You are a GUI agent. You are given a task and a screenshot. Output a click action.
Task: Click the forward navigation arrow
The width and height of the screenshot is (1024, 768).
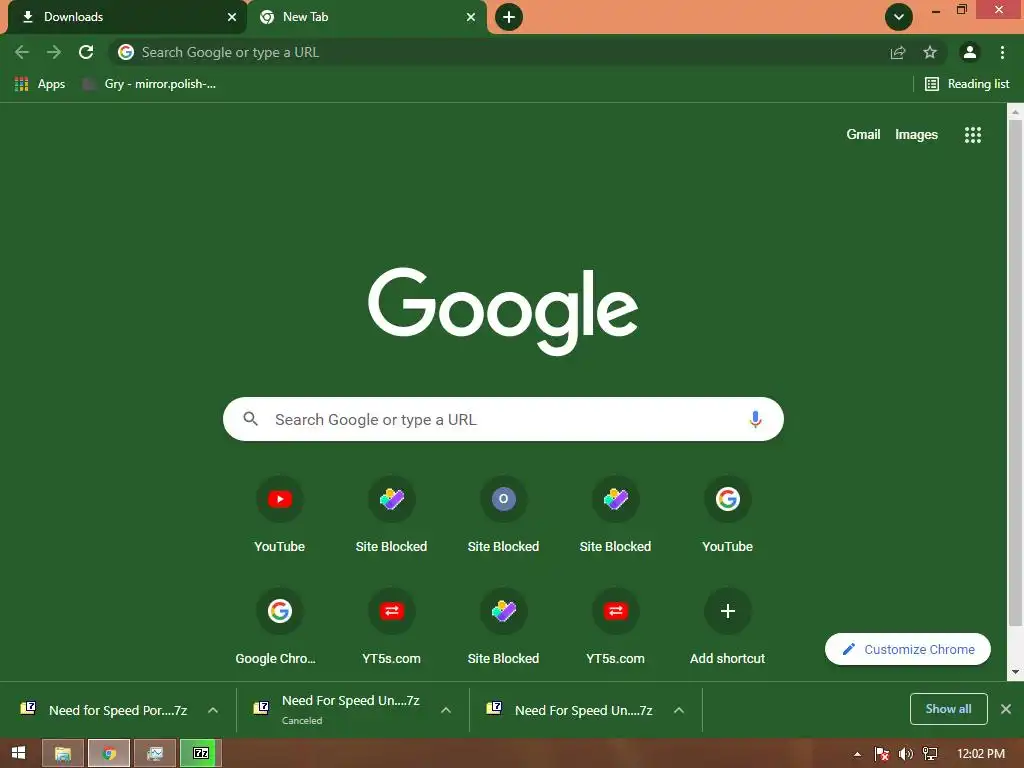point(54,52)
